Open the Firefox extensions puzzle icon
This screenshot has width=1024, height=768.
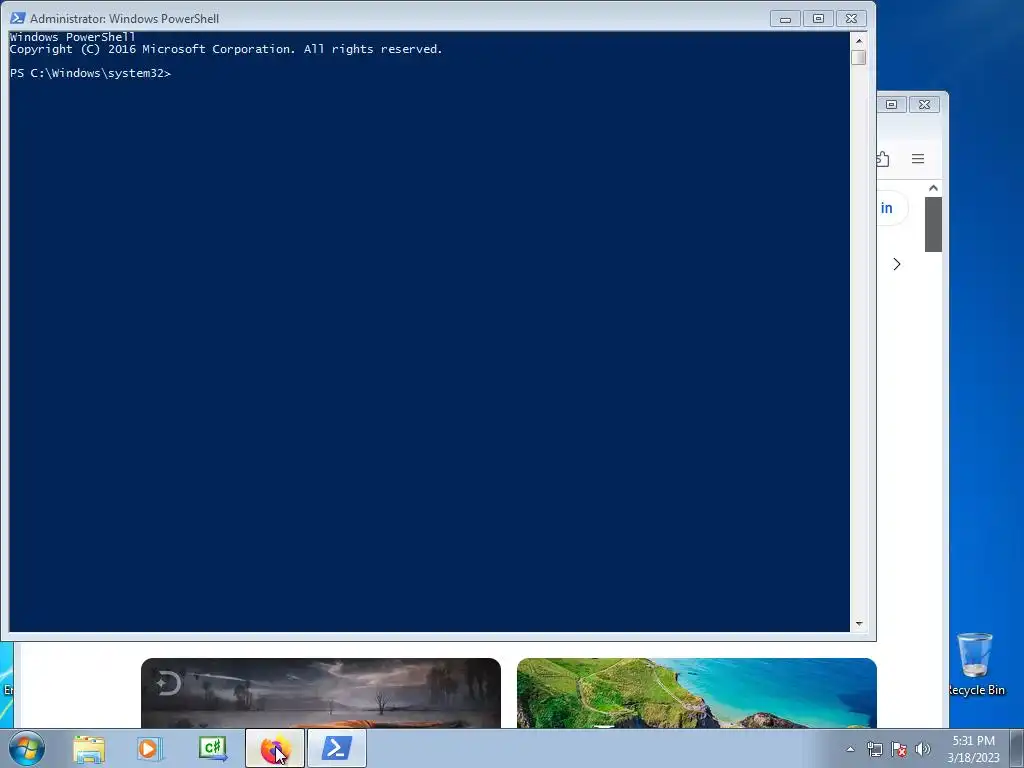882,159
